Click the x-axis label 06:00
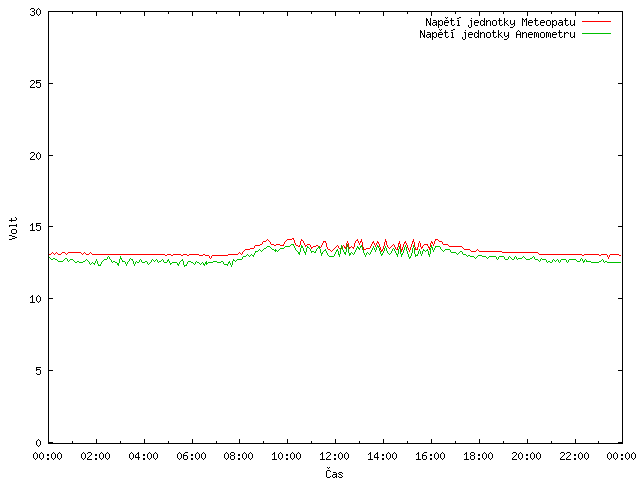 coord(191,456)
